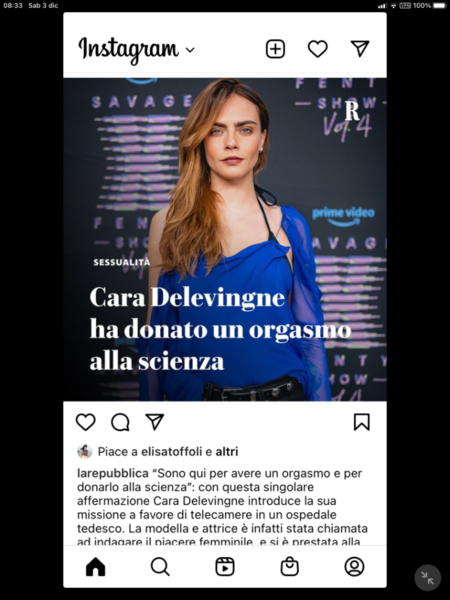View the 'altri' who liked the post
Image resolution: width=450 pixels, height=600 pixels.
[227, 452]
